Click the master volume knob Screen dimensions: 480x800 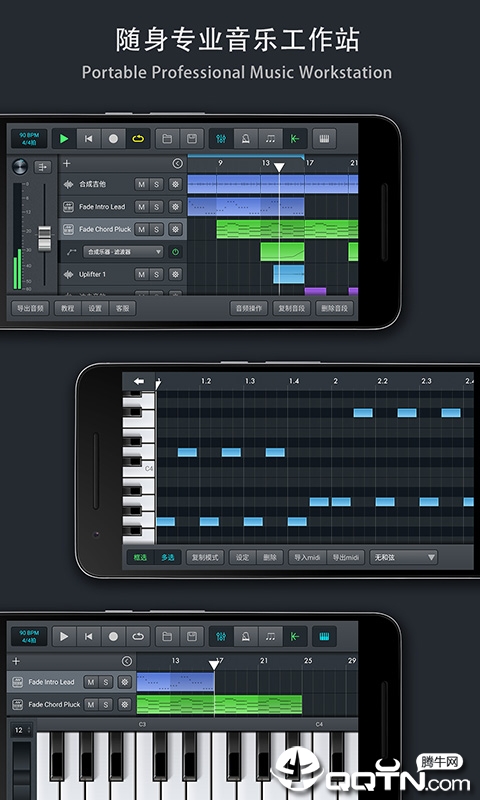pyautogui.click(x=20, y=166)
